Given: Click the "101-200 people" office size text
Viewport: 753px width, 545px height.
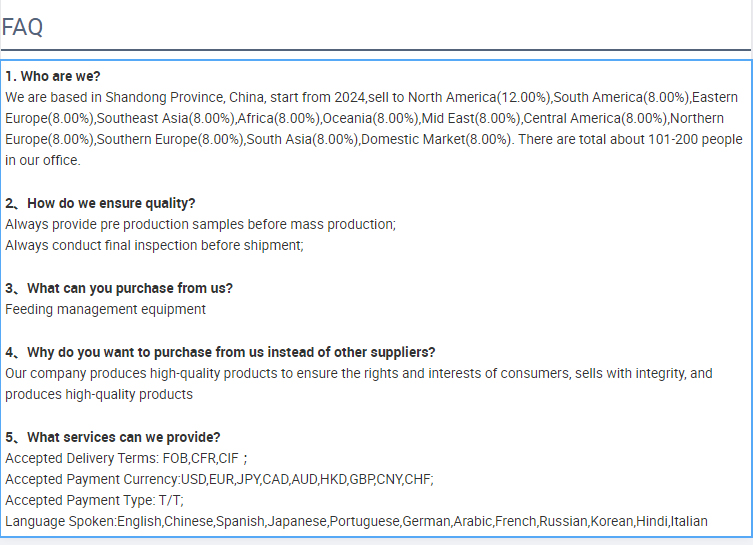Looking at the screenshot, I should click(695, 139).
